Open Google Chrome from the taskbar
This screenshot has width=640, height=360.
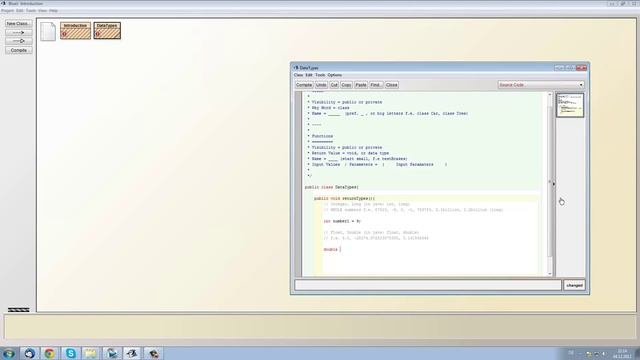tap(49, 353)
